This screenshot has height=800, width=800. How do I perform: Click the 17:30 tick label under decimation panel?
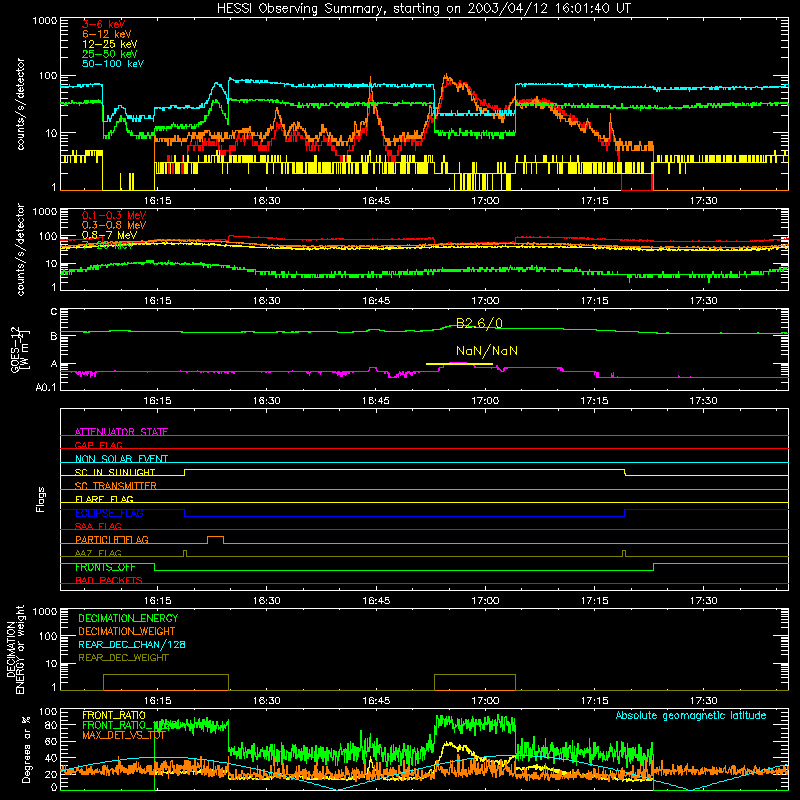pos(704,701)
